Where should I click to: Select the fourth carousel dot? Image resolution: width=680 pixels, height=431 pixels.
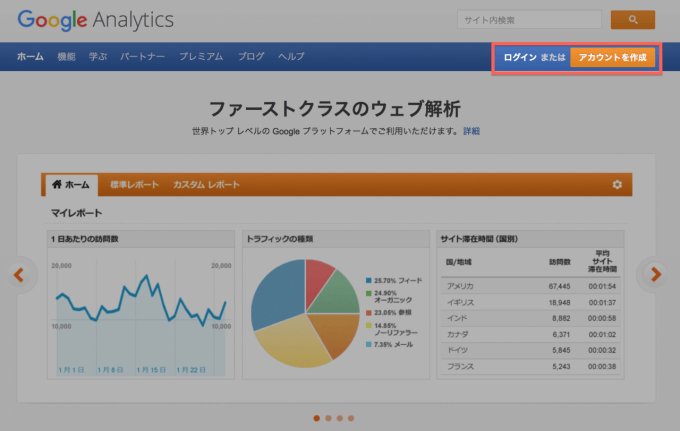click(x=351, y=418)
